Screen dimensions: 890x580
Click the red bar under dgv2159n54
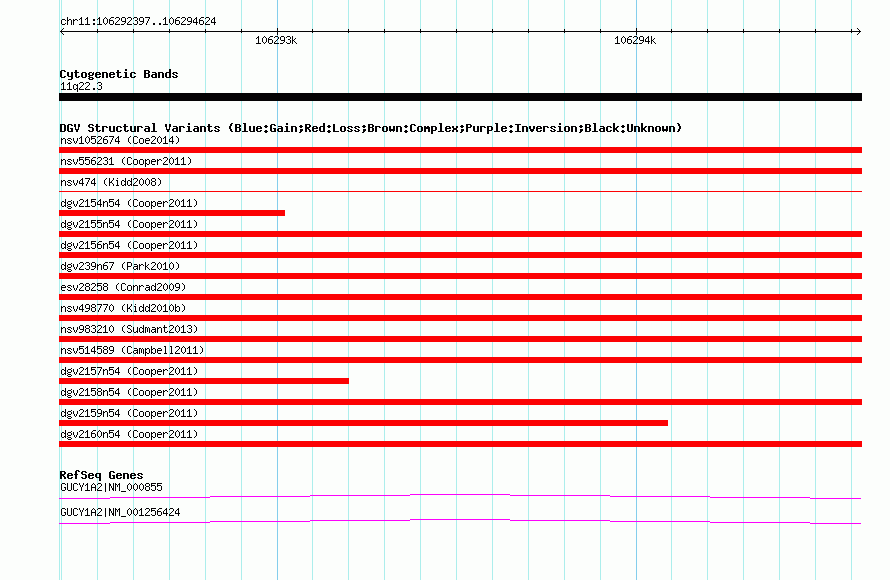pos(363,423)
